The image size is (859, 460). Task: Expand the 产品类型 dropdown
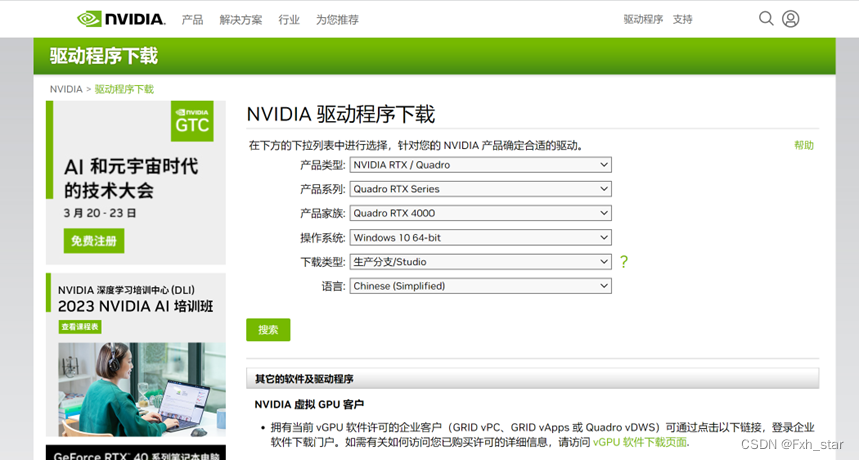[x=480, y=165]
